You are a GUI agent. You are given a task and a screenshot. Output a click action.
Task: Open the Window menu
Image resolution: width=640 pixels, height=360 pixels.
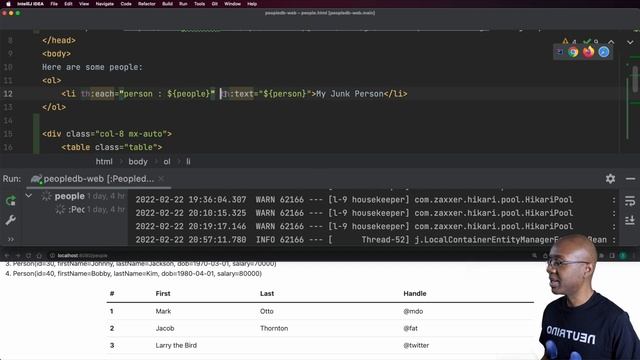(232, 4)
